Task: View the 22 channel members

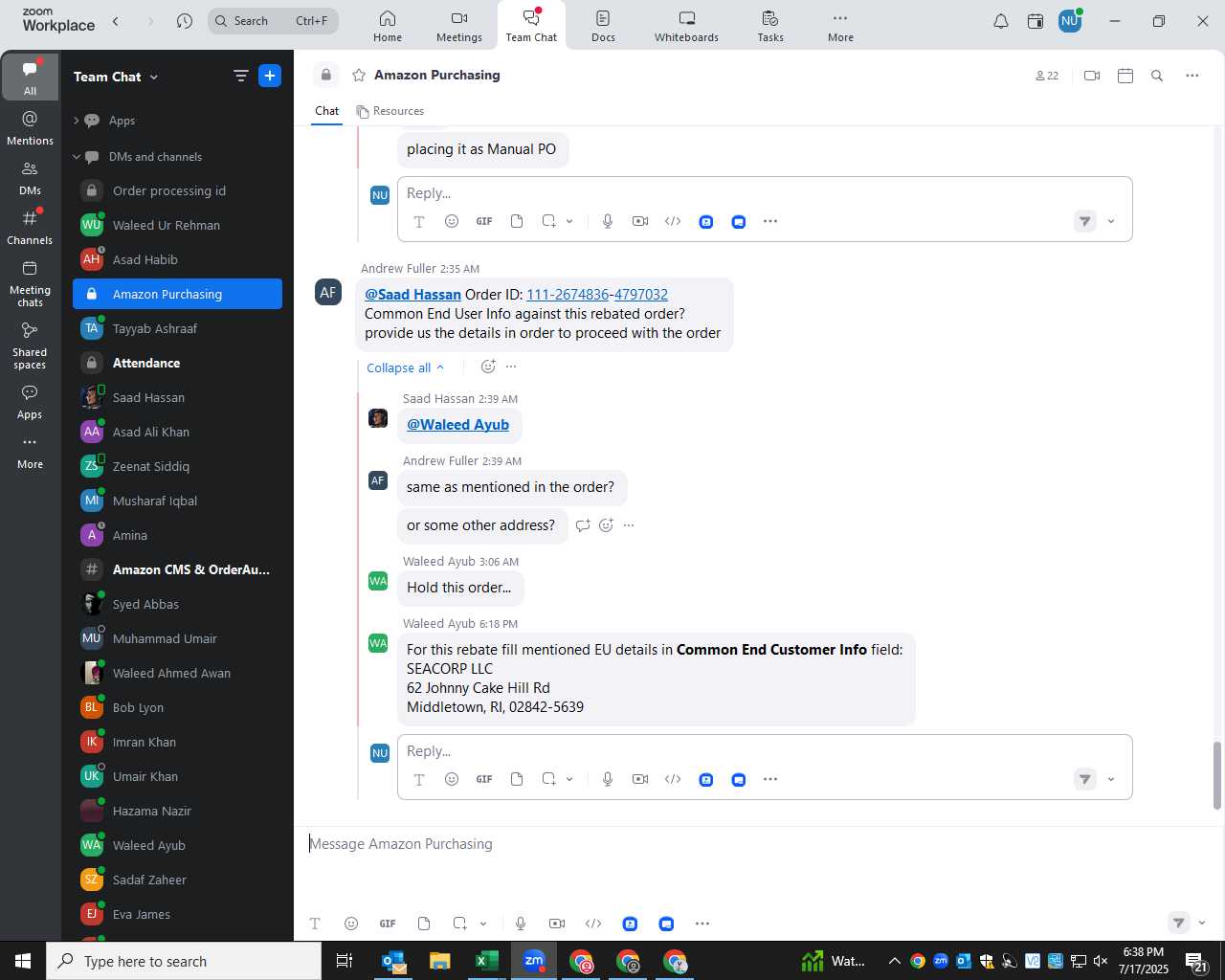Action: [1047, 76]
